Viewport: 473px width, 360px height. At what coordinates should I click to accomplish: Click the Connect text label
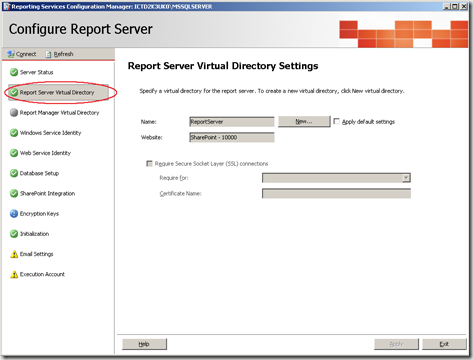[26, 54]
